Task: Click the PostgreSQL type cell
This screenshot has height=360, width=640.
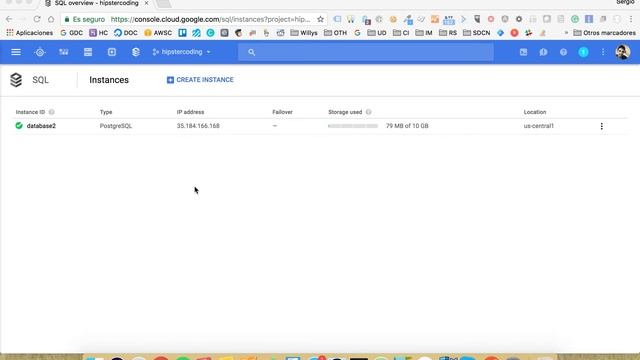Action: 116,126
